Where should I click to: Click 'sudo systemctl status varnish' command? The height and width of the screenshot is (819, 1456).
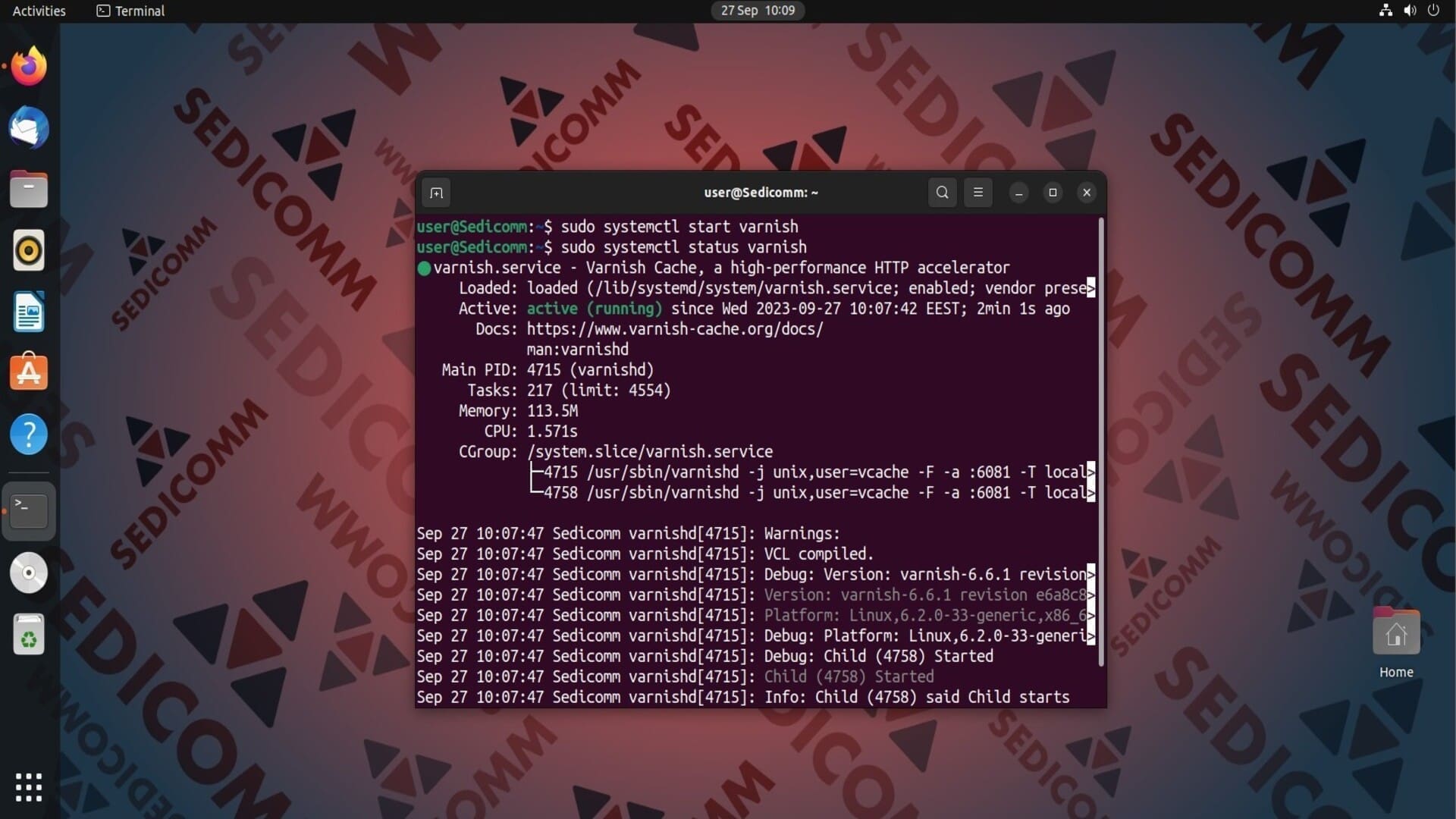[684, 247]
